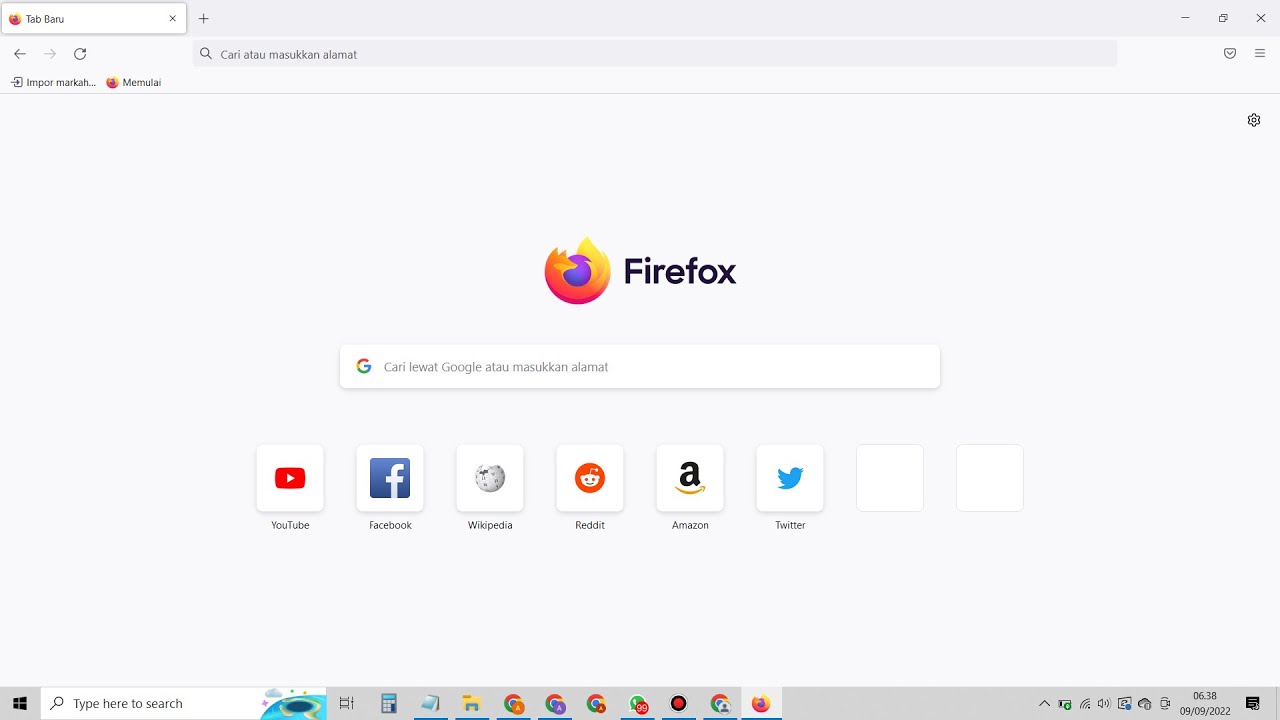This screenshot has height=720, width=1280.
Task: Open the Wi-Fi network tray icon
Action: (1085, 704)
